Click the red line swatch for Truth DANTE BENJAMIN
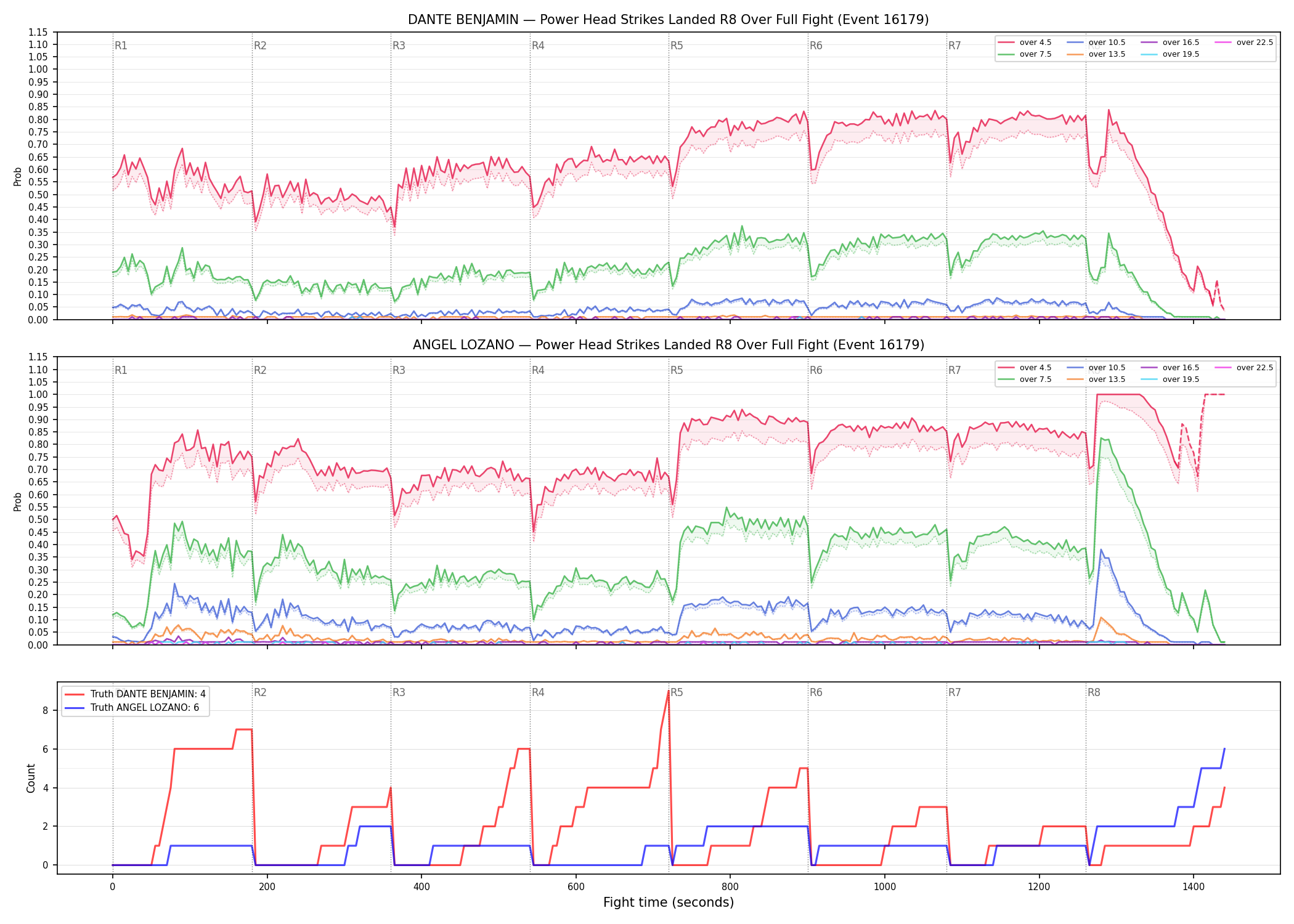This screenshot has height=924, width=1294. 75,694
